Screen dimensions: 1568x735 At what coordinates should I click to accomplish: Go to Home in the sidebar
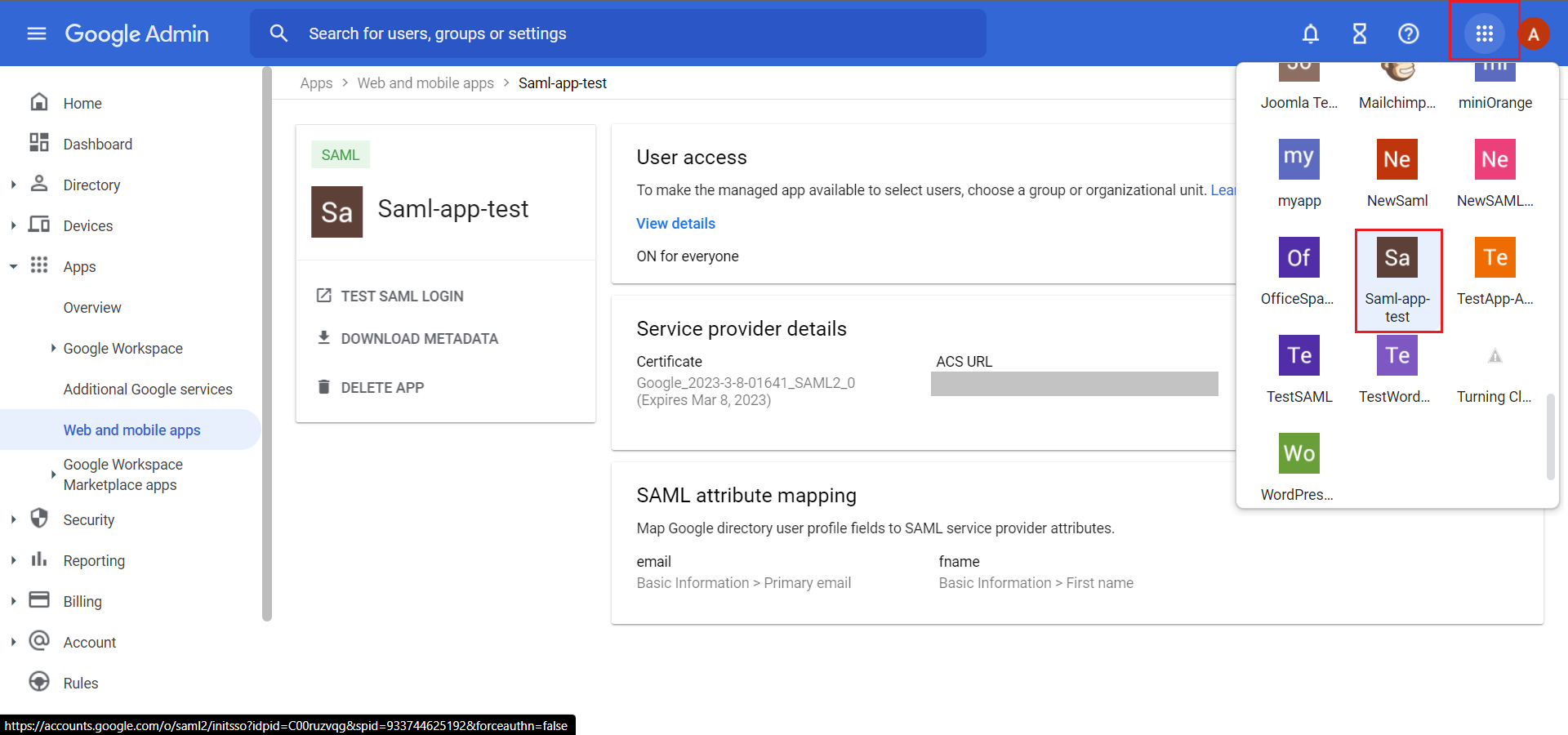pyautogui.click(x=82, y=103)
